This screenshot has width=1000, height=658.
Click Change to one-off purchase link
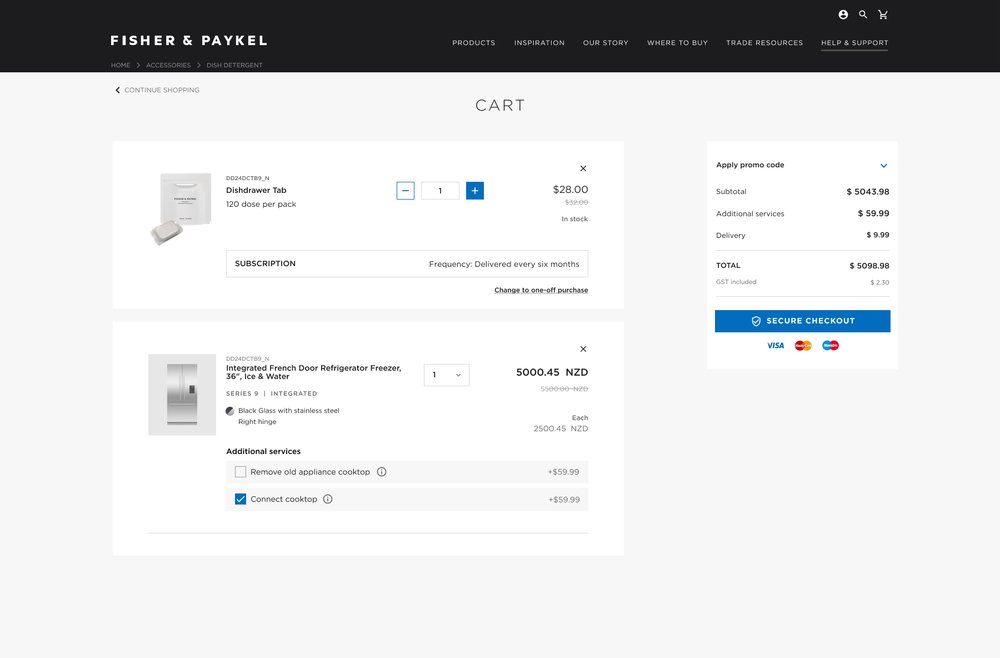tap(541, 290)
